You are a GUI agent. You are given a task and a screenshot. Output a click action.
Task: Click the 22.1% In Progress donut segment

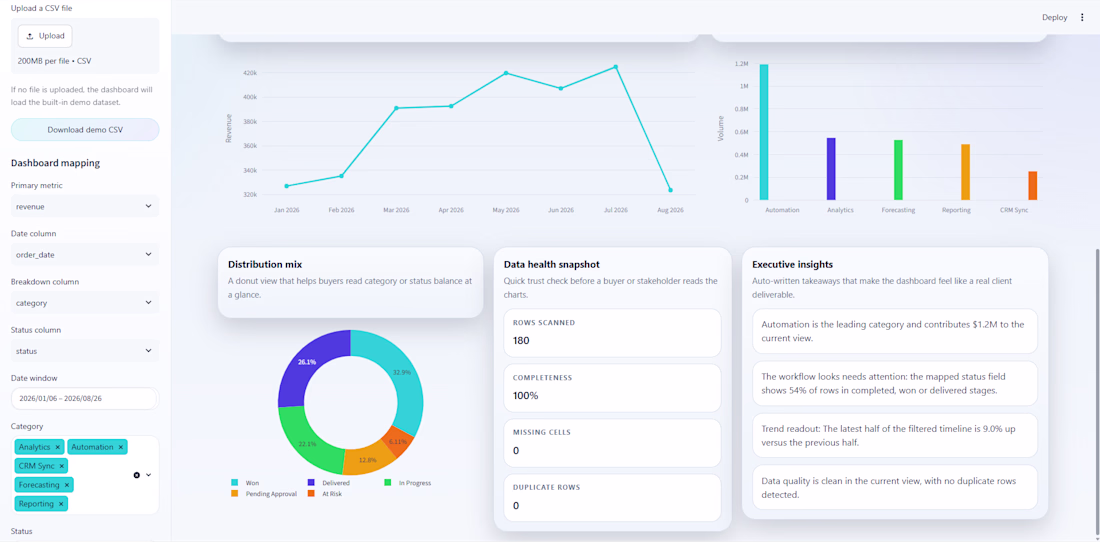coord(305,442)
